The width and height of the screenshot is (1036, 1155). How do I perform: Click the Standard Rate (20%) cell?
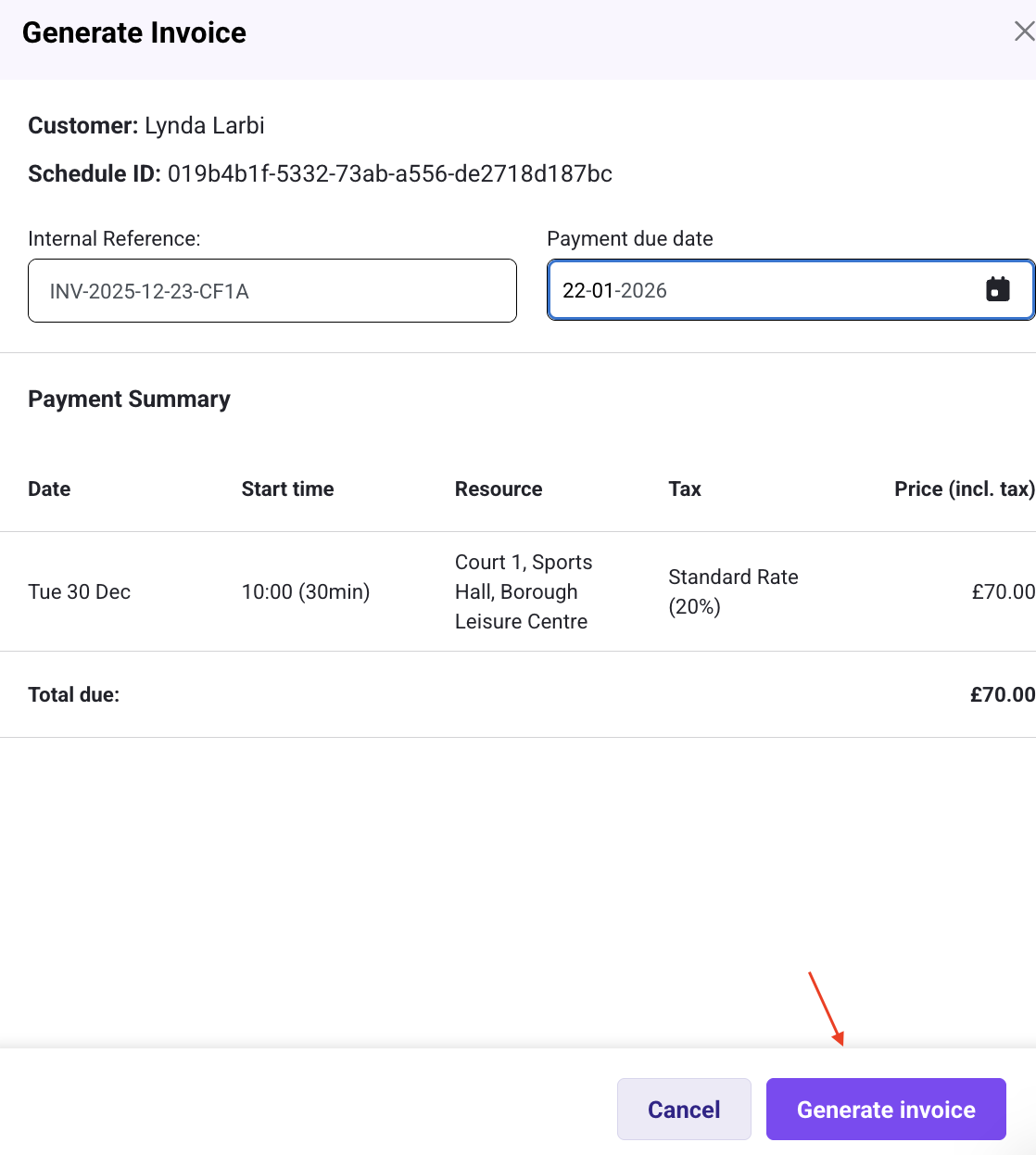(733, 591)
